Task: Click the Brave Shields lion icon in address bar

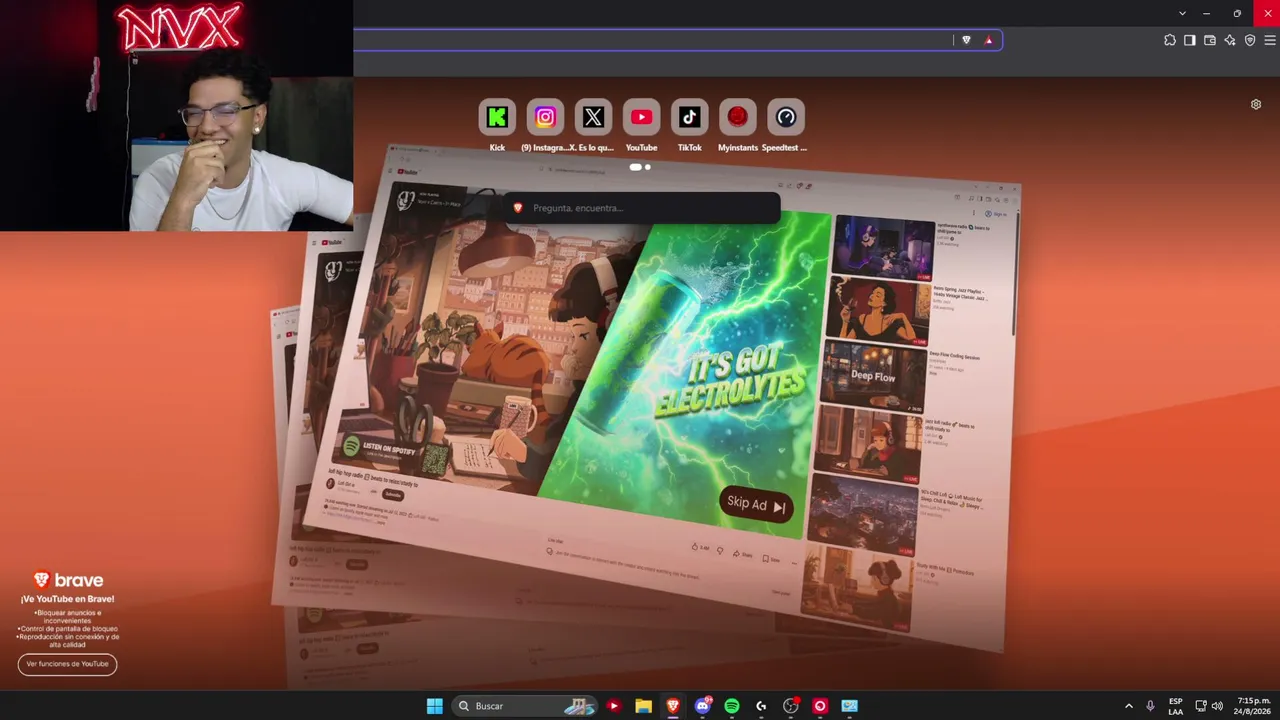Action: pos(966,40)
